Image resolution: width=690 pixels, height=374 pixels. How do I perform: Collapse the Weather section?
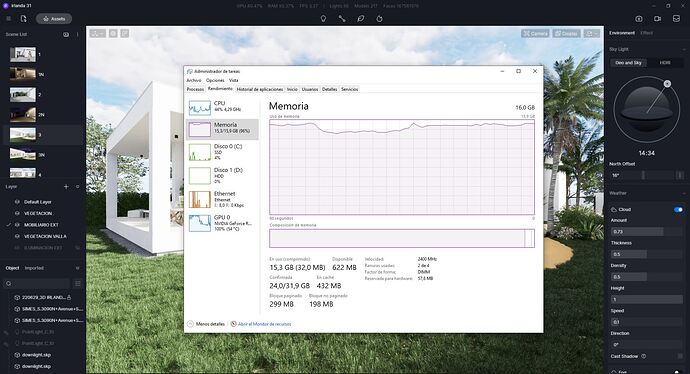tap(684, 193)
